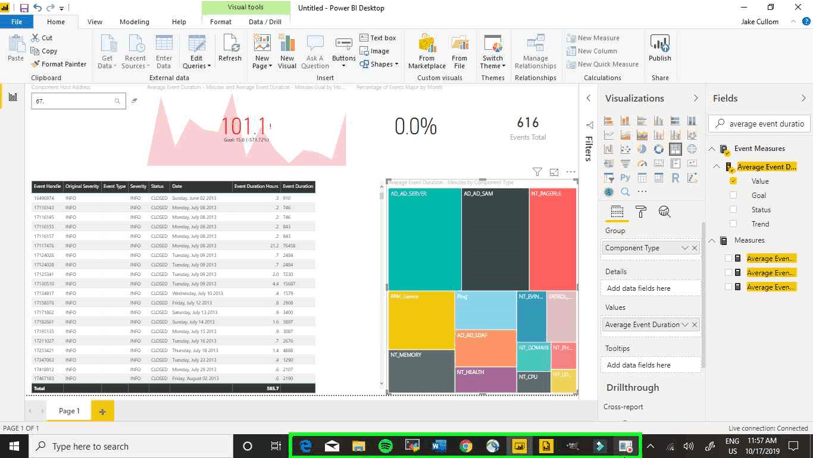Insert an Image from ribbon

click(375, 51)
